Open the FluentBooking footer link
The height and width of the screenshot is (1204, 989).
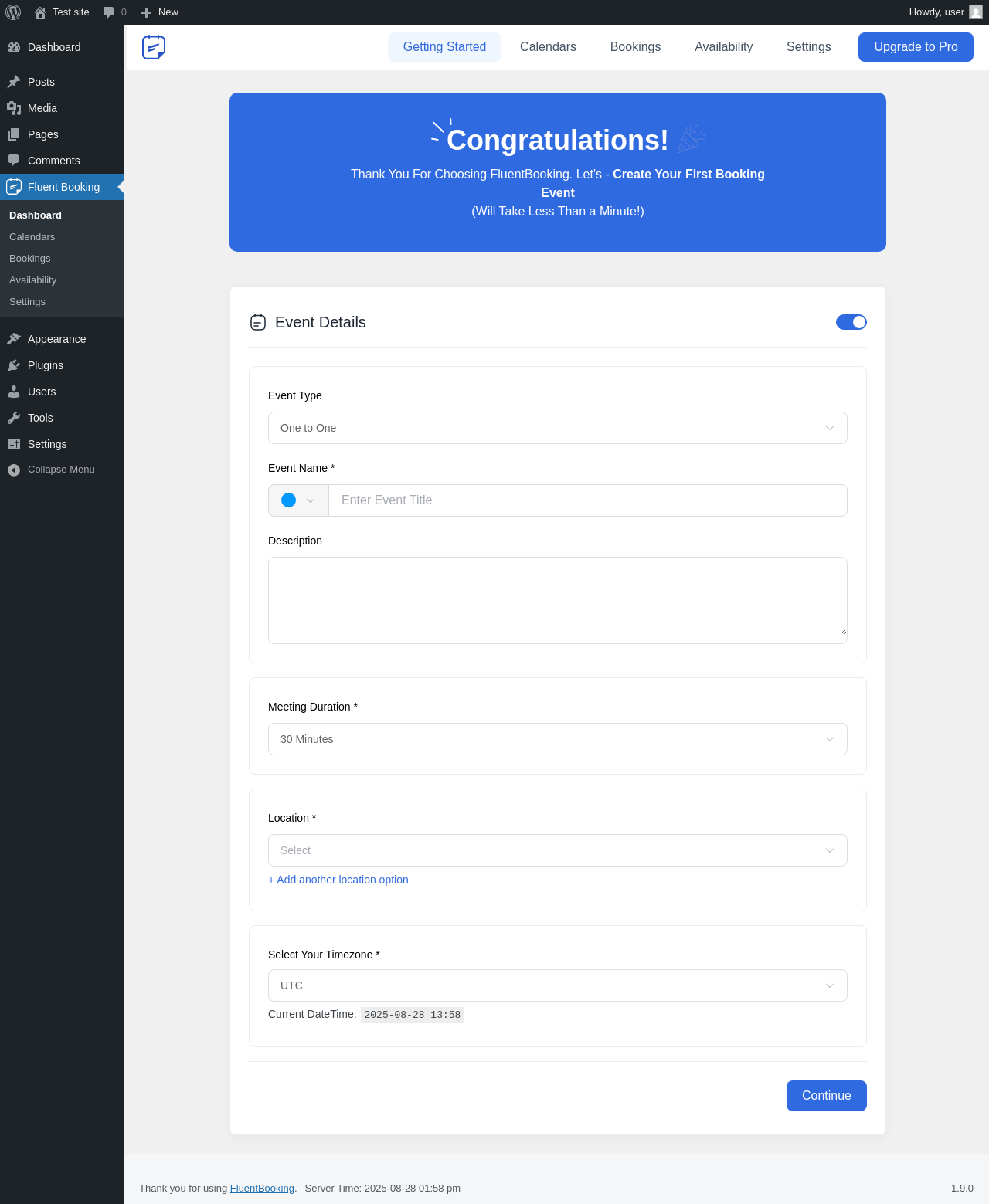262,1189
